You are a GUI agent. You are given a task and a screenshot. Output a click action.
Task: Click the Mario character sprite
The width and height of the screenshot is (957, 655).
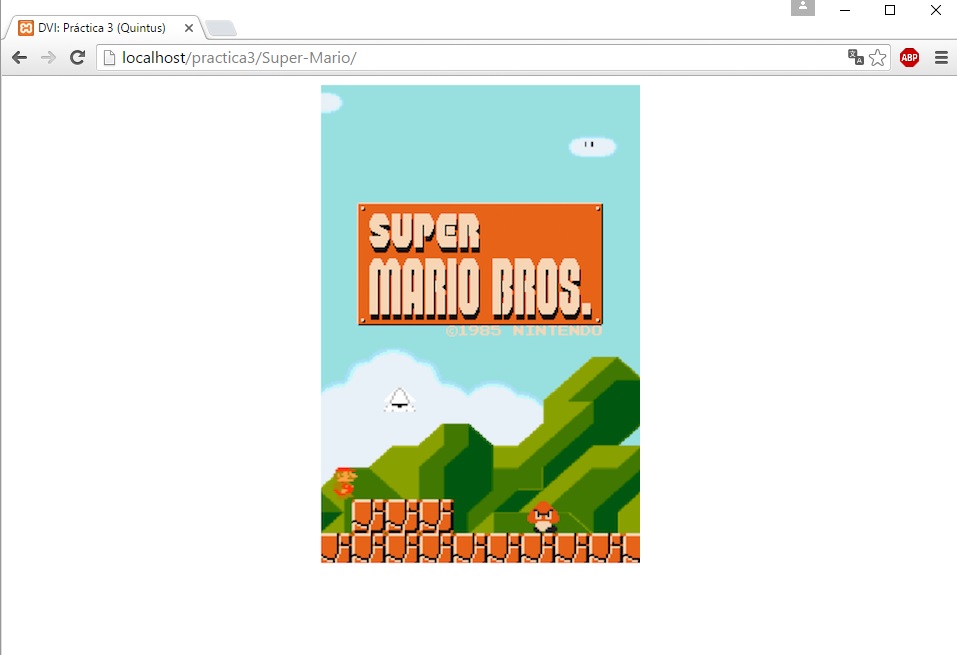[x=345, y=483]
